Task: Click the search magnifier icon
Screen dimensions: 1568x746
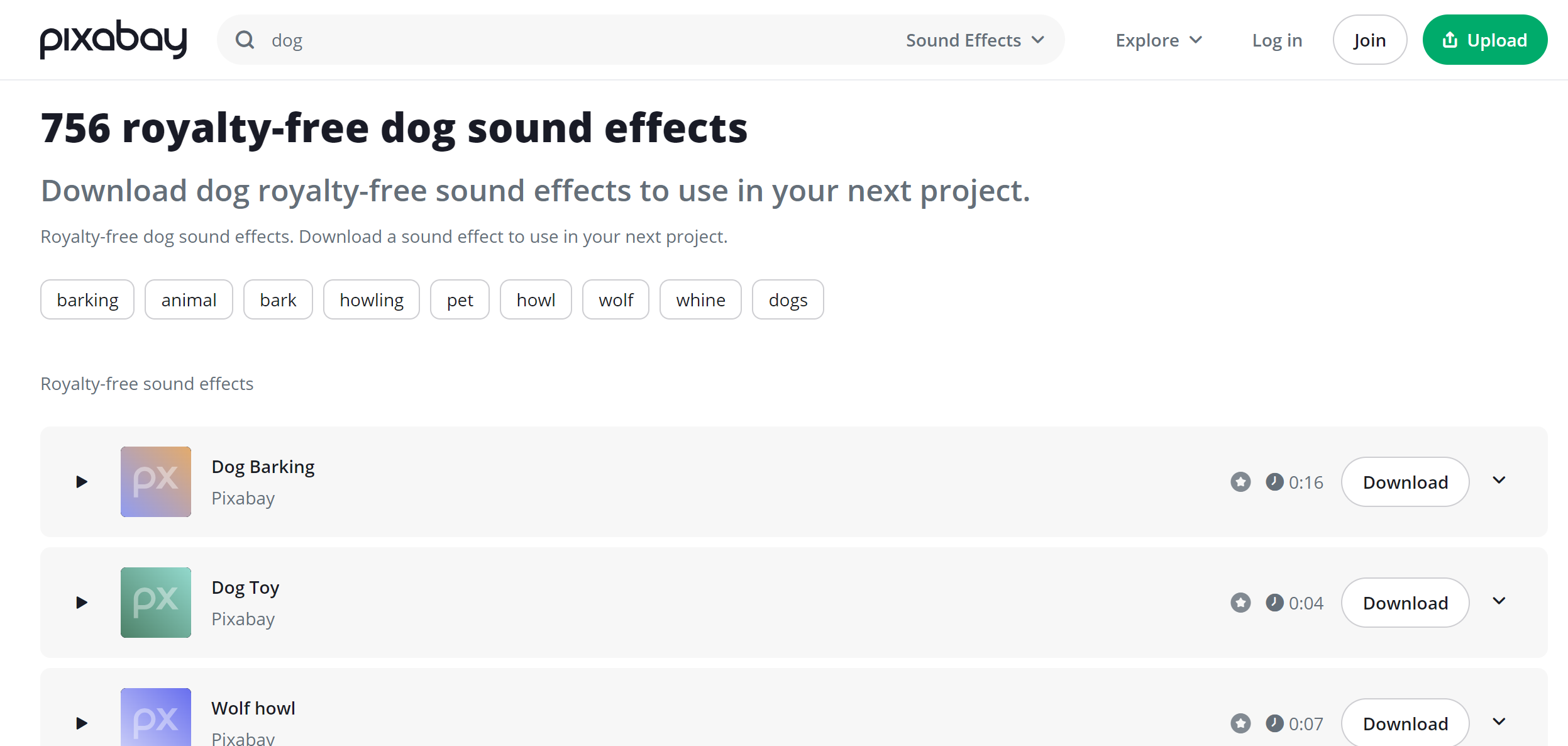Action: tap(245, 40)
